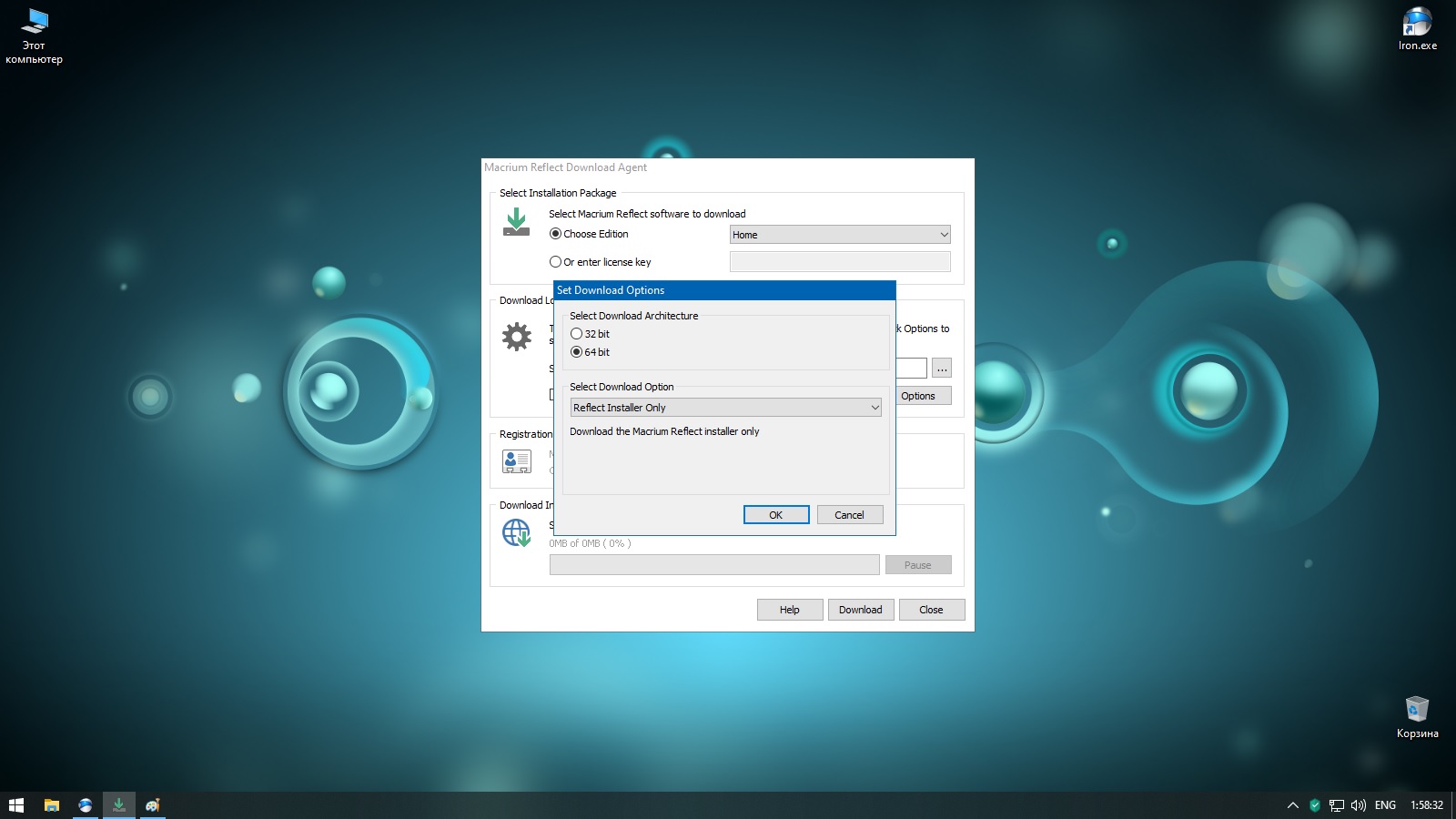Open the Windows Start menu
Screen dimensions: 1456x819
[x=16, y=805]
